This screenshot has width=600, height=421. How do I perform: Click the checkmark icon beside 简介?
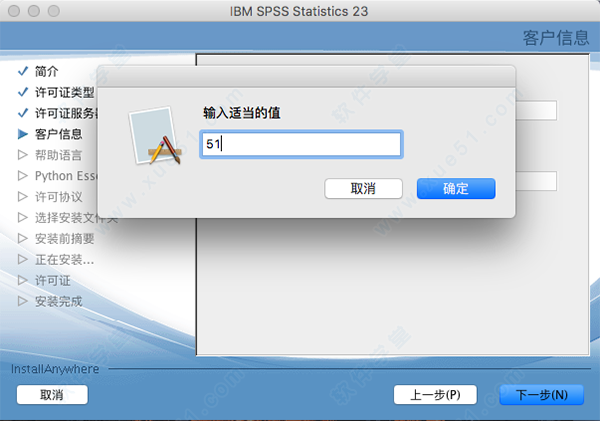[23, 71]
